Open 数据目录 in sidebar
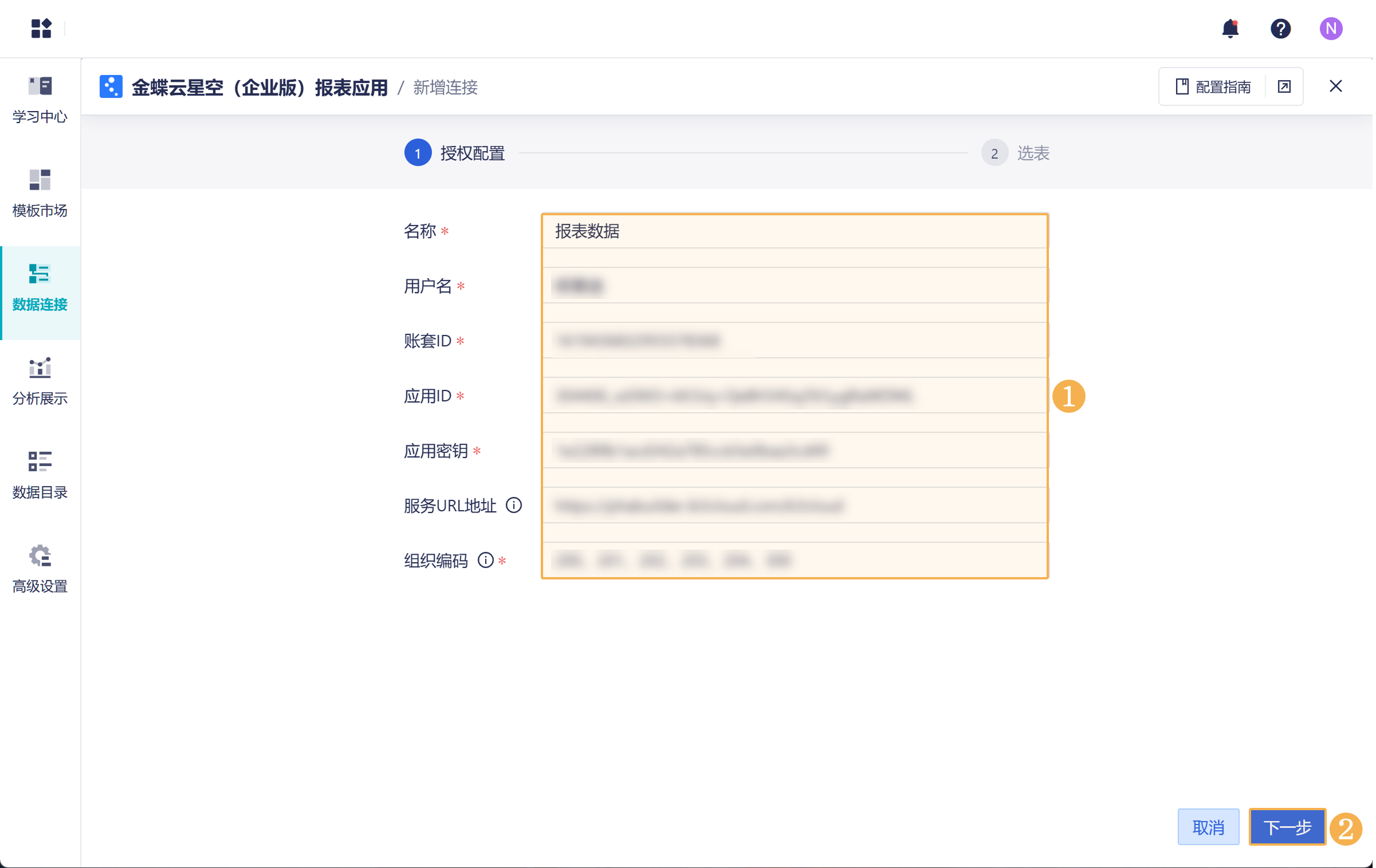The width and height of the screenshot is (1376, 868). point(40,475)
